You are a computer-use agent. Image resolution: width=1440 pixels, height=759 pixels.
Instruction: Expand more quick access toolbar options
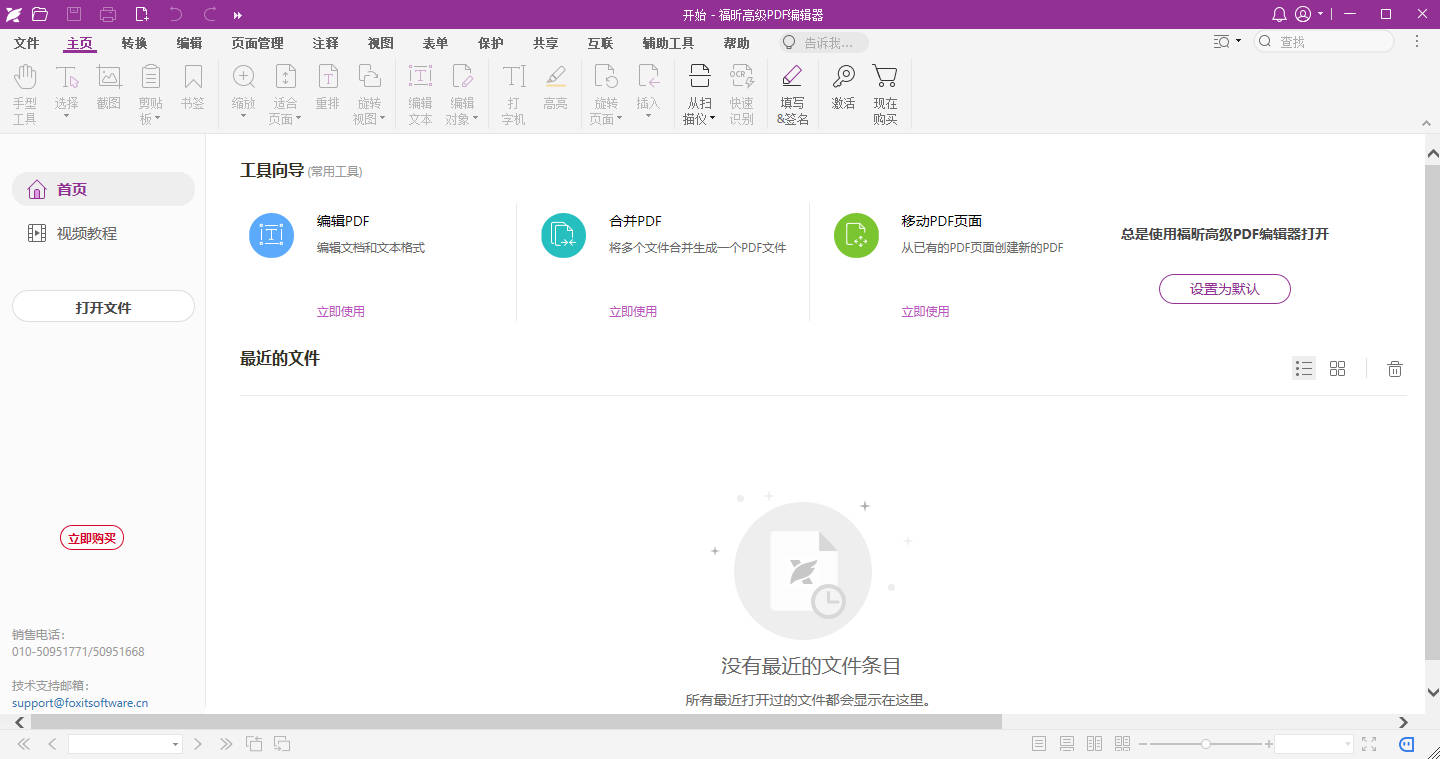238,15
